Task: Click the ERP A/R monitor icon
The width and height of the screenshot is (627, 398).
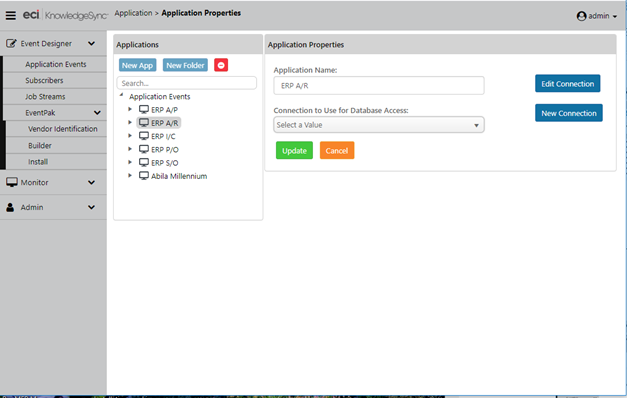Action: [144, 122]
